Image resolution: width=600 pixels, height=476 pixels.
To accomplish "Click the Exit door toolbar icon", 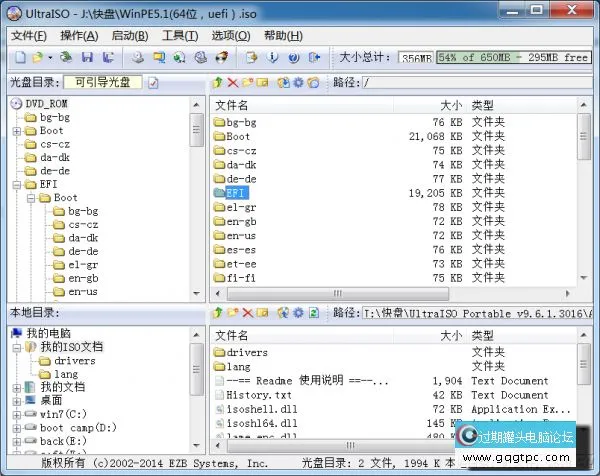I will click(x=314, y=57).
